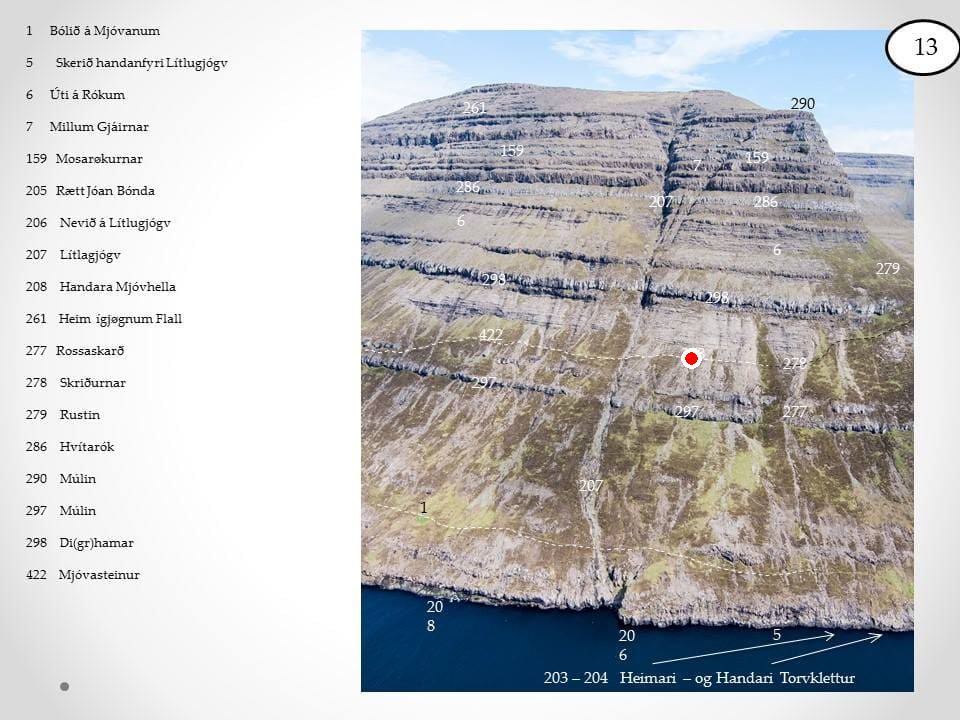Viewport: 960px width, 720px height.
Task: Click the small gray dot at bottom left
Action: click(x=65, y=687)
